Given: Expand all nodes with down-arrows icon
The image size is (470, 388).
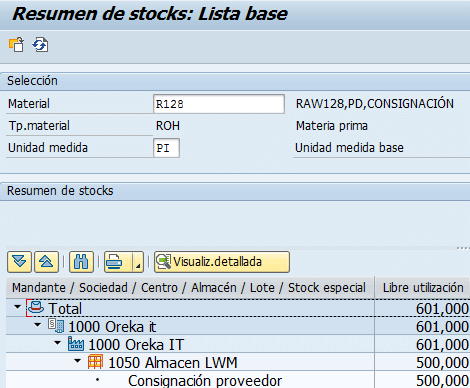Looking at the screenshot, I should [x=19, y=262].
